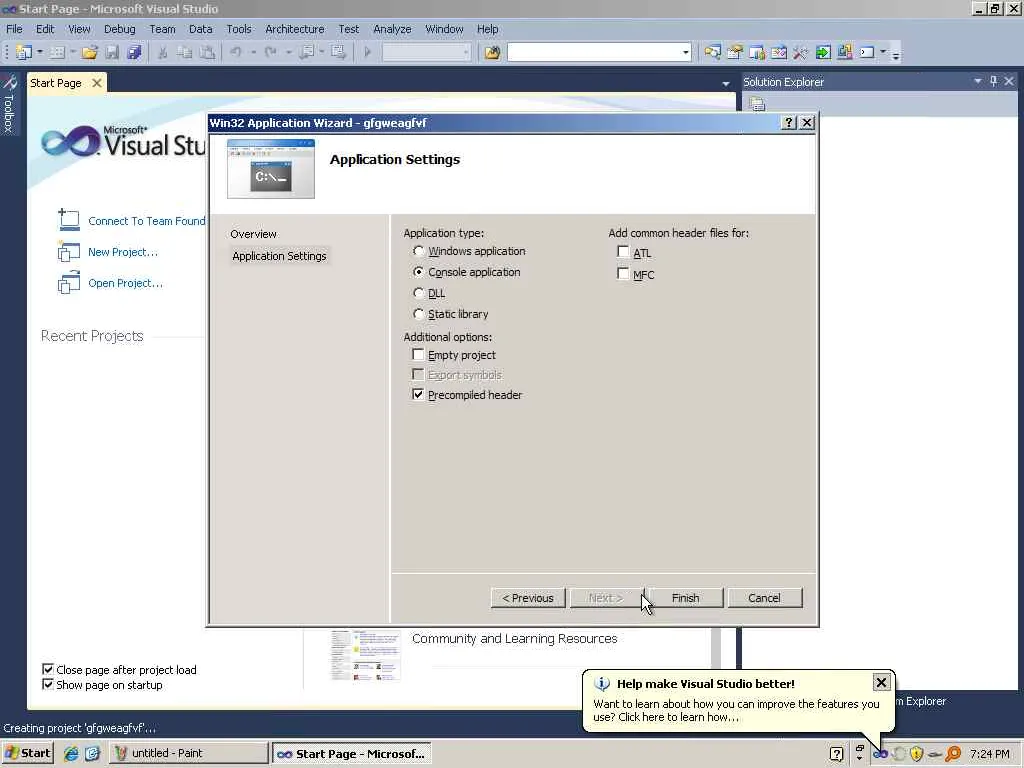Enable the Empty project checkbox

(418, 355)
